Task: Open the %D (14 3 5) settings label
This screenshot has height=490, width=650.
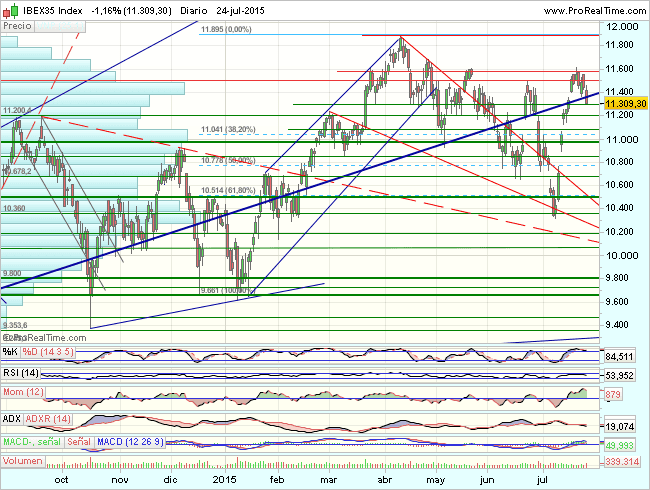Action: [x=48, y=352]
